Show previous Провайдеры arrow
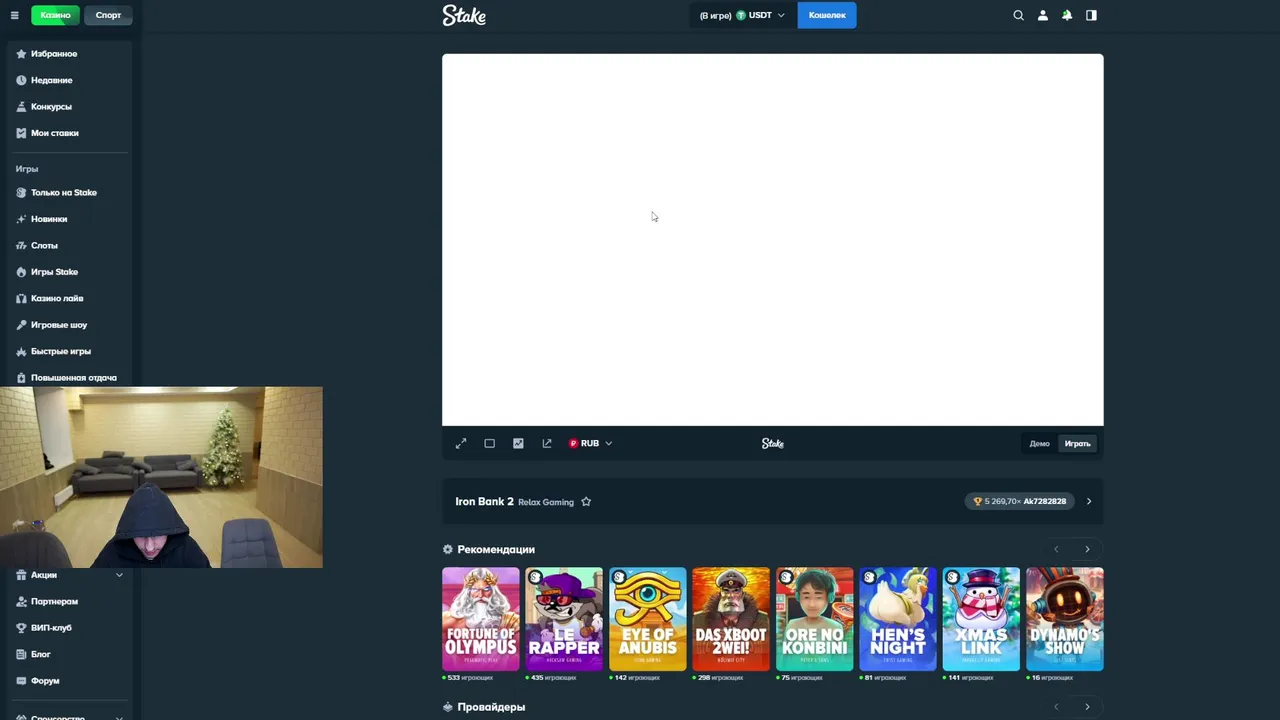This screenshot has width=1280, height=720. [1056, 707]
